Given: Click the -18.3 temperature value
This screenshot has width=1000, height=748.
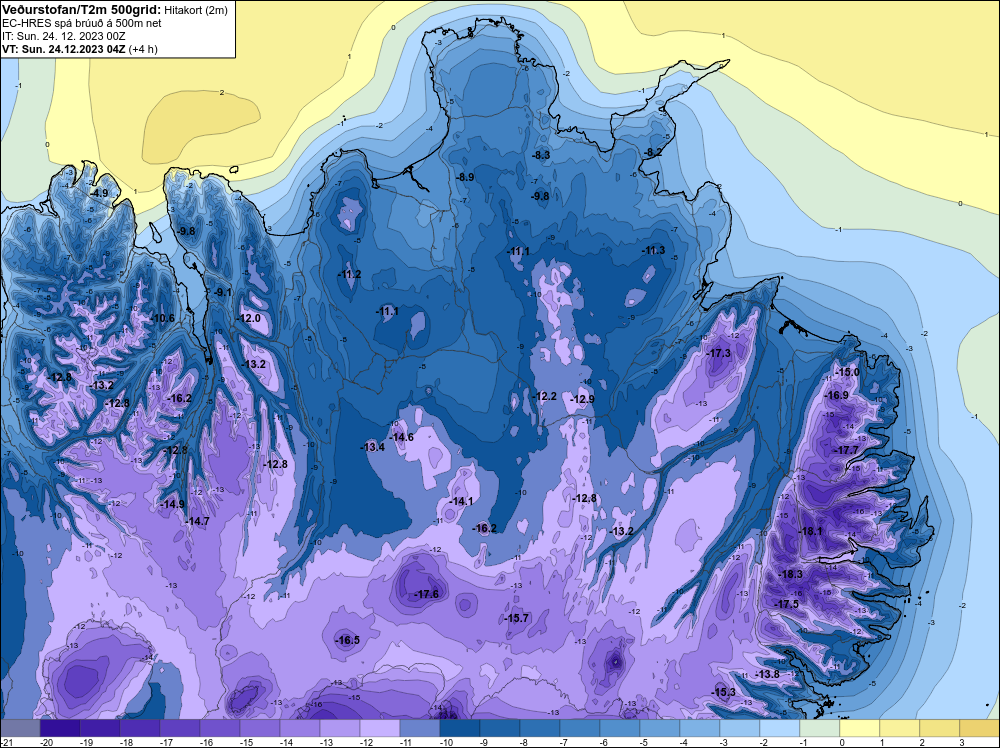Looking at the screenshot, I should (x=791, y=574).
